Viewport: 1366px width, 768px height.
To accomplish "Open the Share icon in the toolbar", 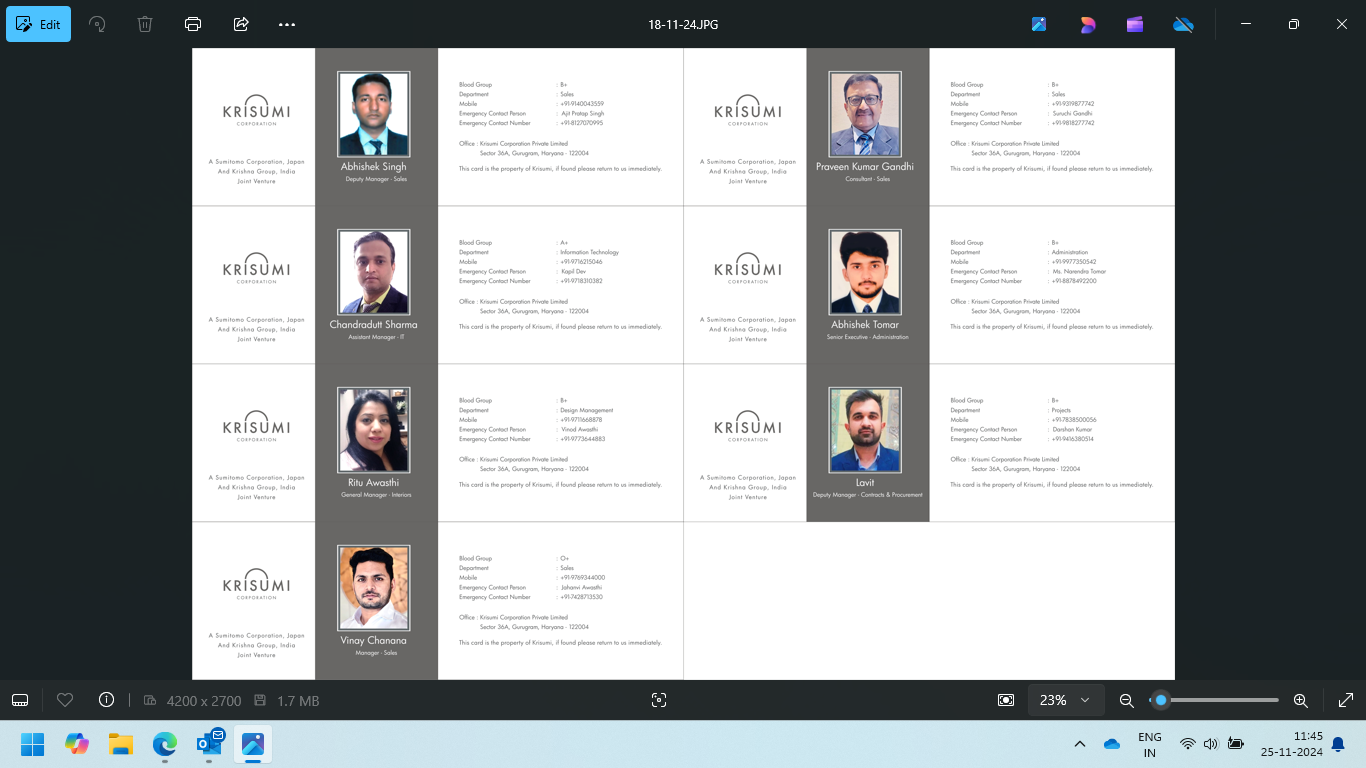I will 241,24.
